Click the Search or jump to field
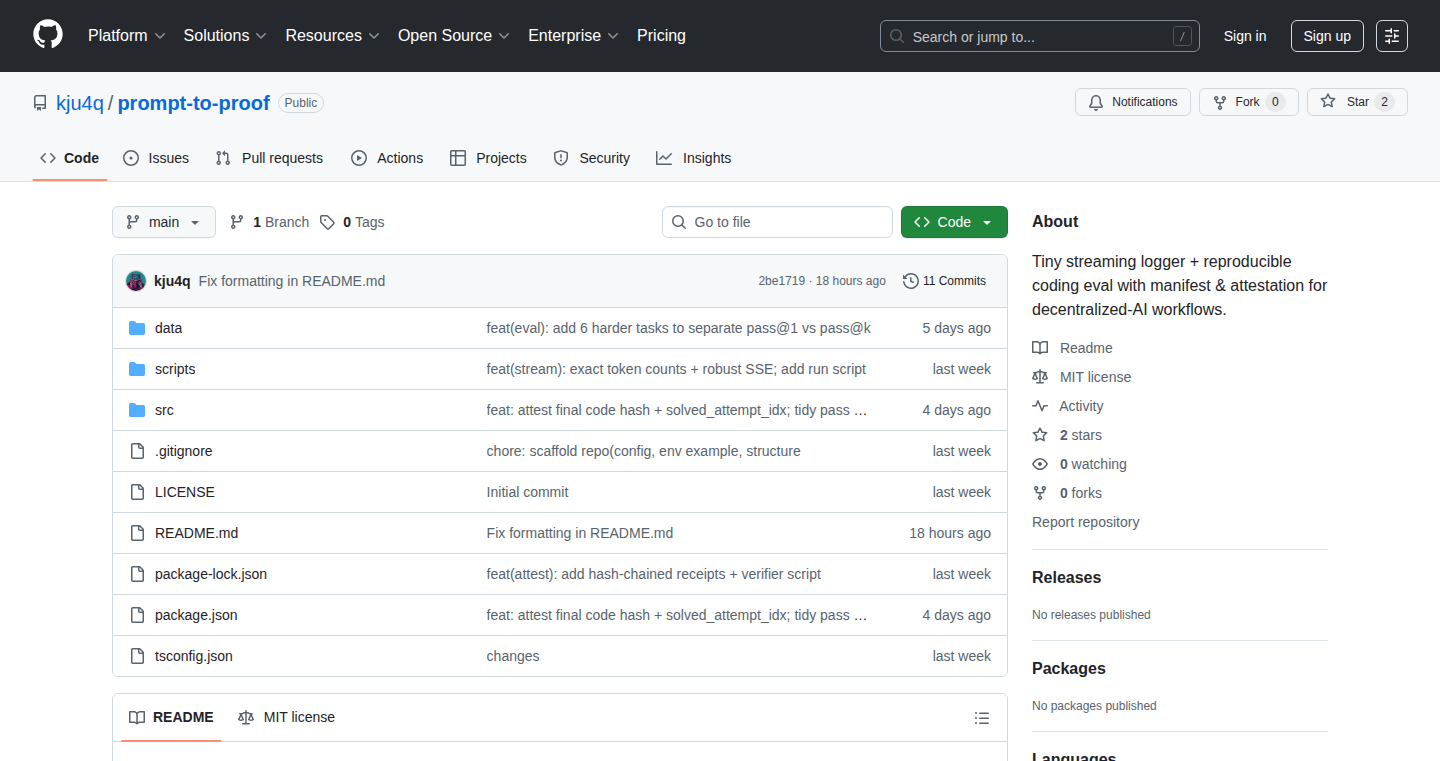The image size is (1440, 761). [1040, 36]
